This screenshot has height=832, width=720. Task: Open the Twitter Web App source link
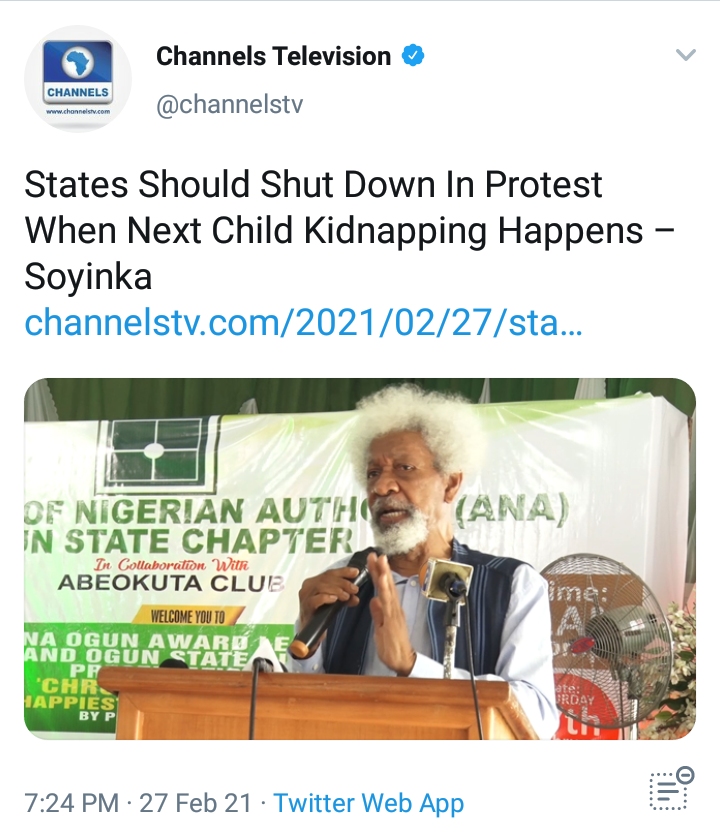[369, 803]
